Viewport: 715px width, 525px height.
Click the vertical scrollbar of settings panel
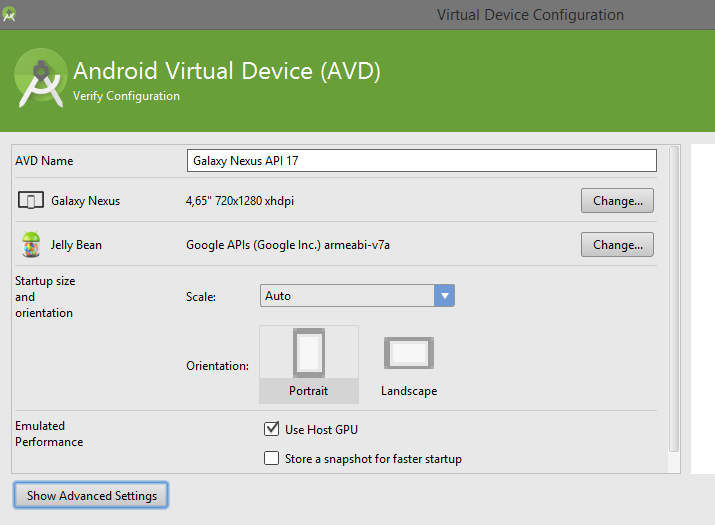tap(674, 300)
